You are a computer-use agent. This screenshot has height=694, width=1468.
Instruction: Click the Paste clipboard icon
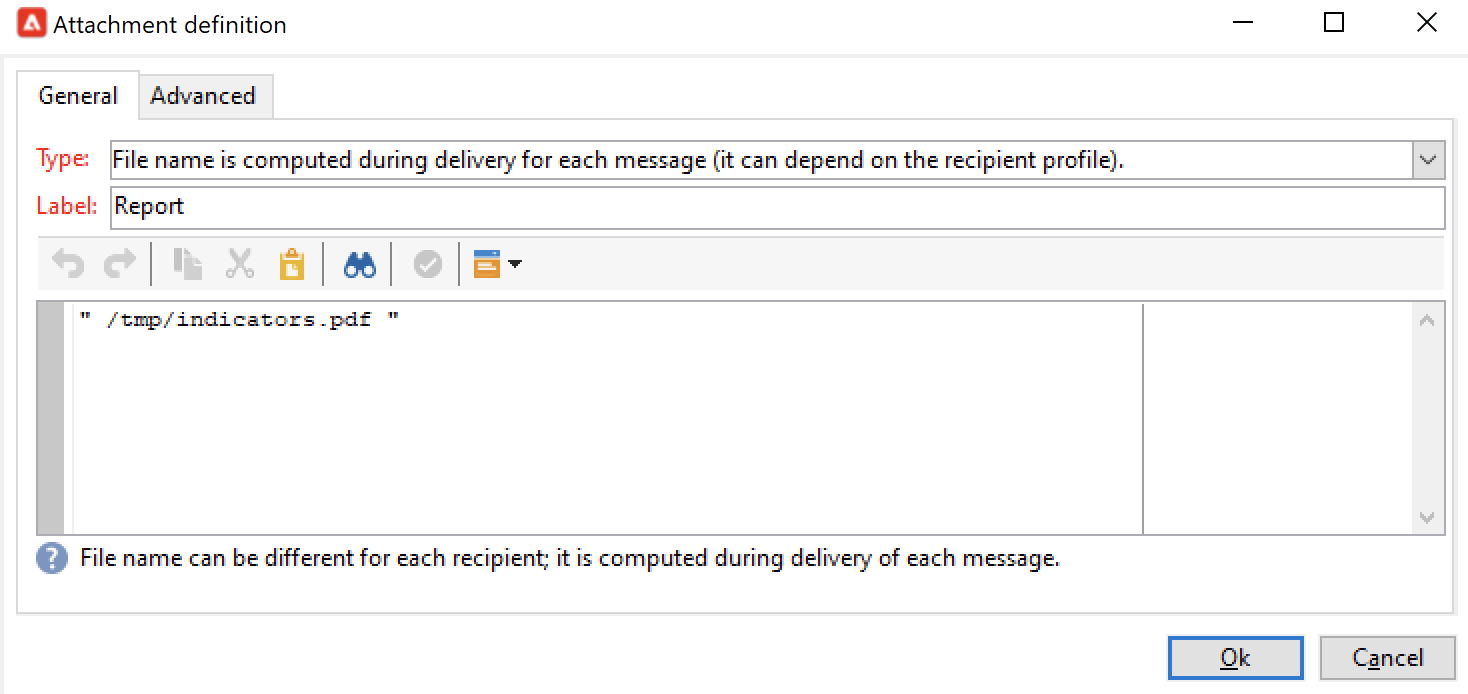point(291,264)
